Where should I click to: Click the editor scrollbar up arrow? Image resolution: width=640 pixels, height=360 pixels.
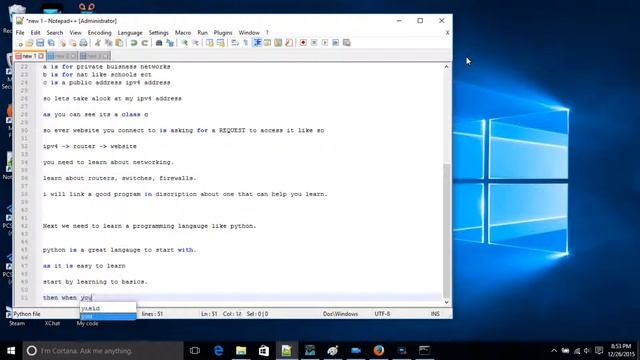tap(447, 67)
